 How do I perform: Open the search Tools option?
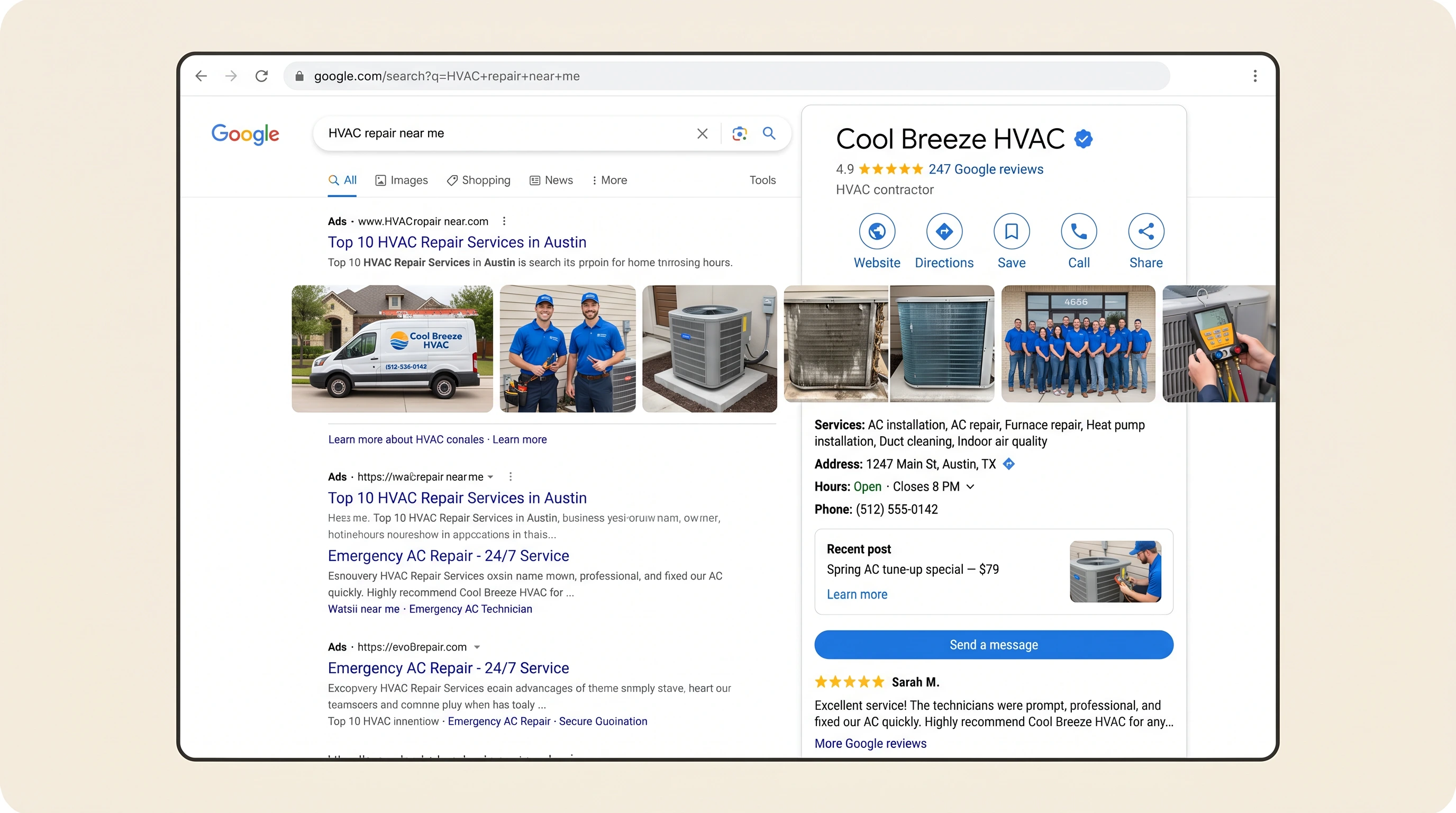(x=762, y=180)
